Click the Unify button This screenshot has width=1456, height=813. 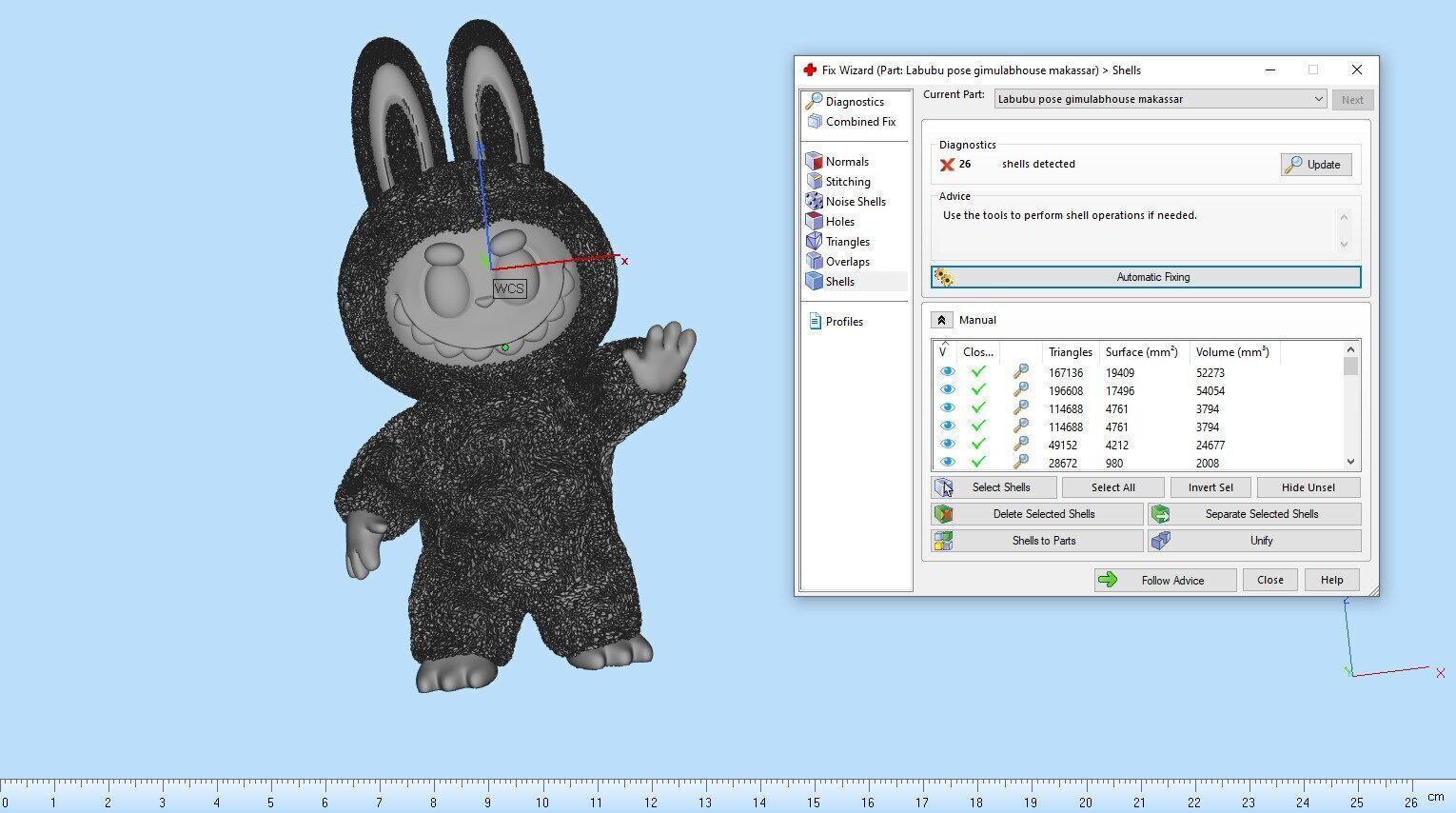[x=1254, y=541]
